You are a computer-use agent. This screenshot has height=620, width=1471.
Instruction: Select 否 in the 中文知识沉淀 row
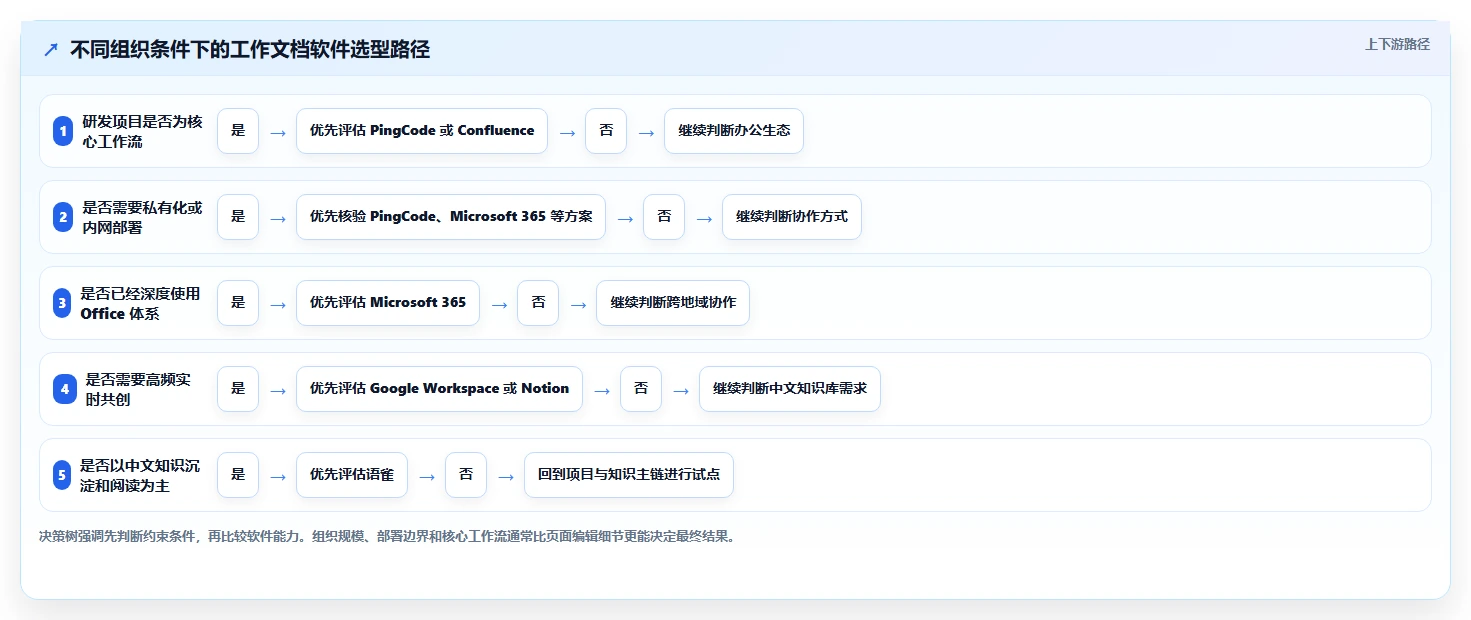click(466, 475)
